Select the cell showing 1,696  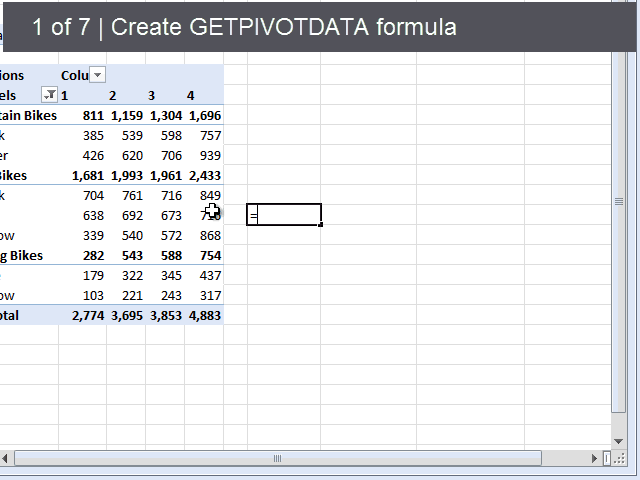[x=204, y=115]
